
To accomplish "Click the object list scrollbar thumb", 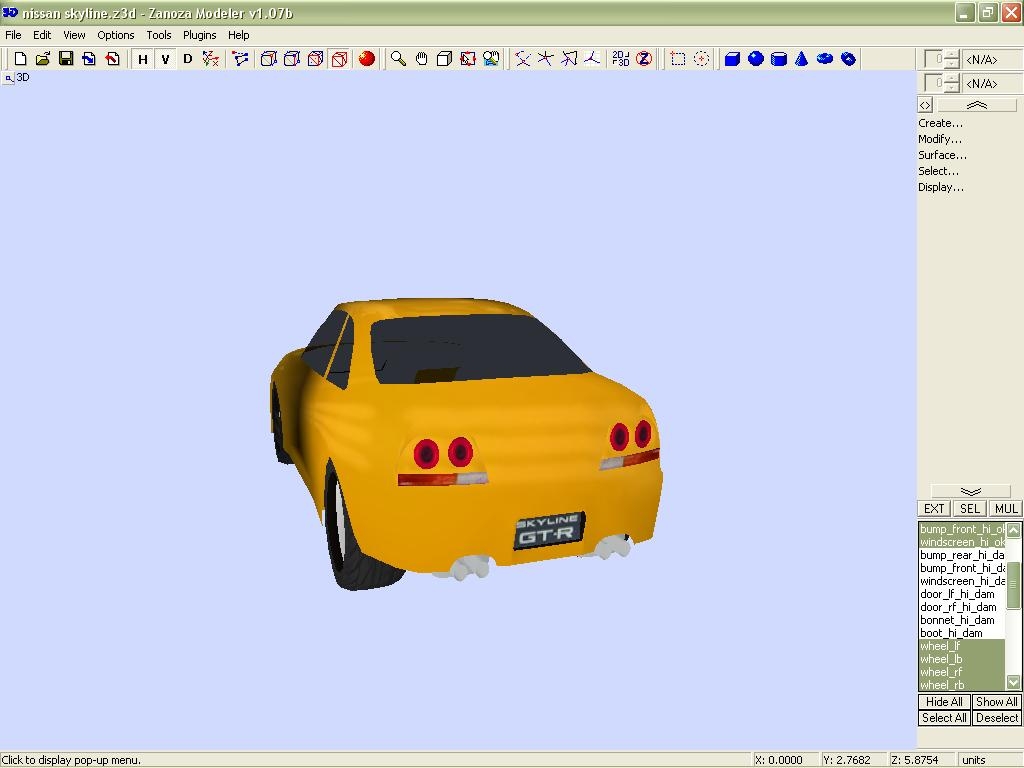I will point(1013,584).
